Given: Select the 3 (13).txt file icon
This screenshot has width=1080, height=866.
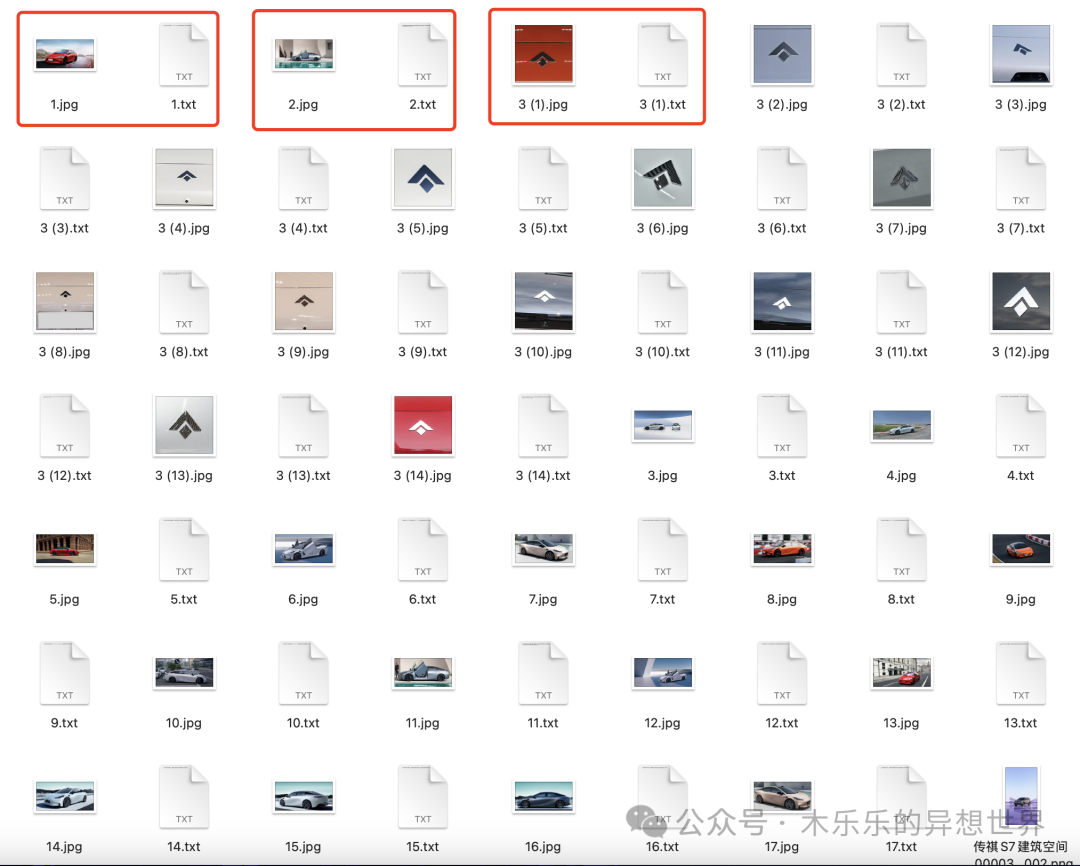Looking at the screenshot, I should click(304, 425).
